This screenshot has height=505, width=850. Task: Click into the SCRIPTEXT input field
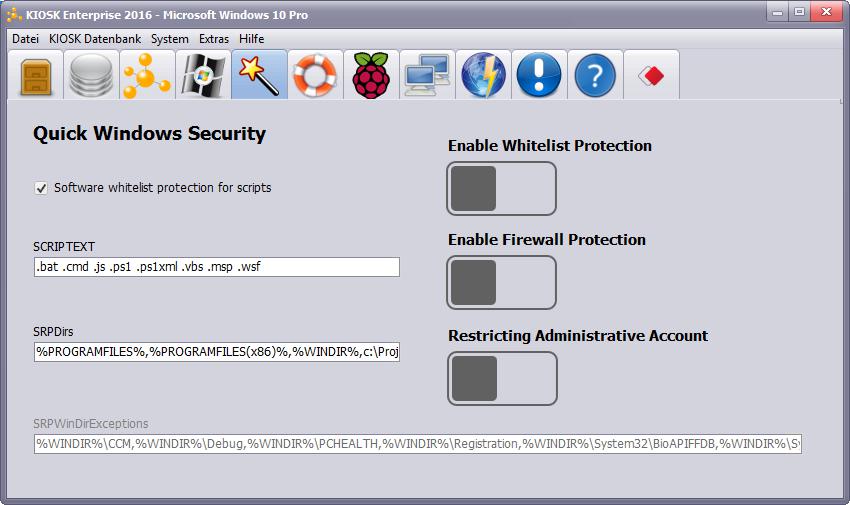click(217, 267)
